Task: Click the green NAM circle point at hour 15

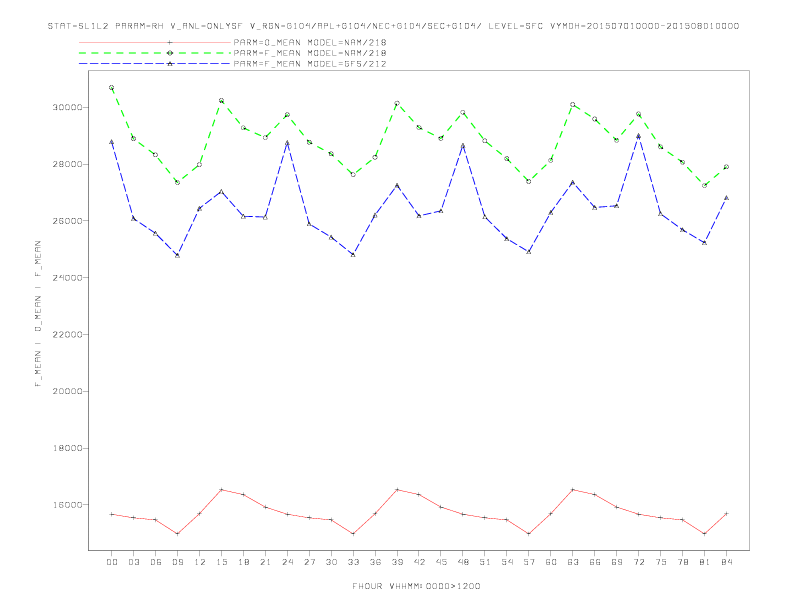Action: pos(222,101)
